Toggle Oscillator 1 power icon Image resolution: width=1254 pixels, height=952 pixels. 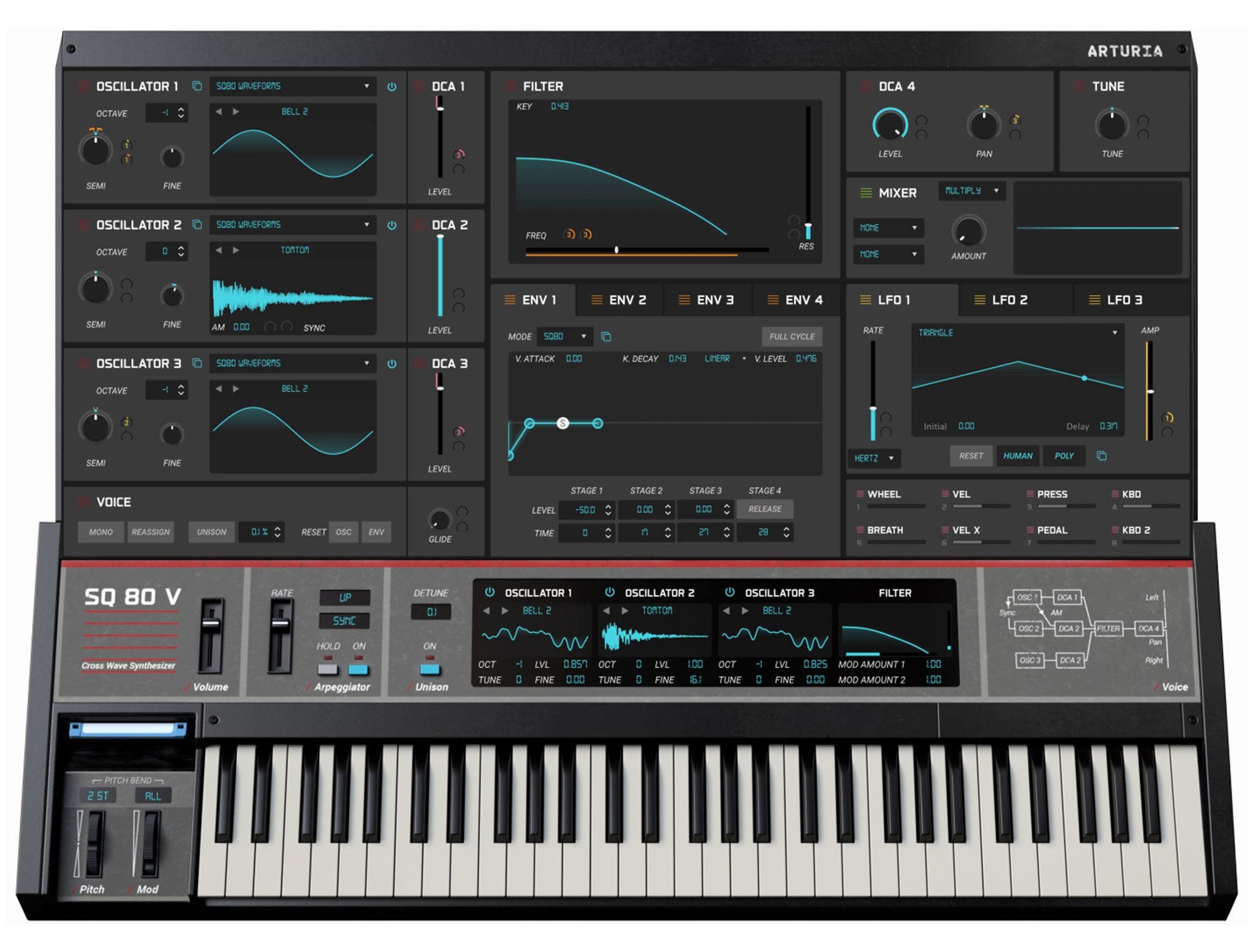pyautogui.click(x=392, y=86)
